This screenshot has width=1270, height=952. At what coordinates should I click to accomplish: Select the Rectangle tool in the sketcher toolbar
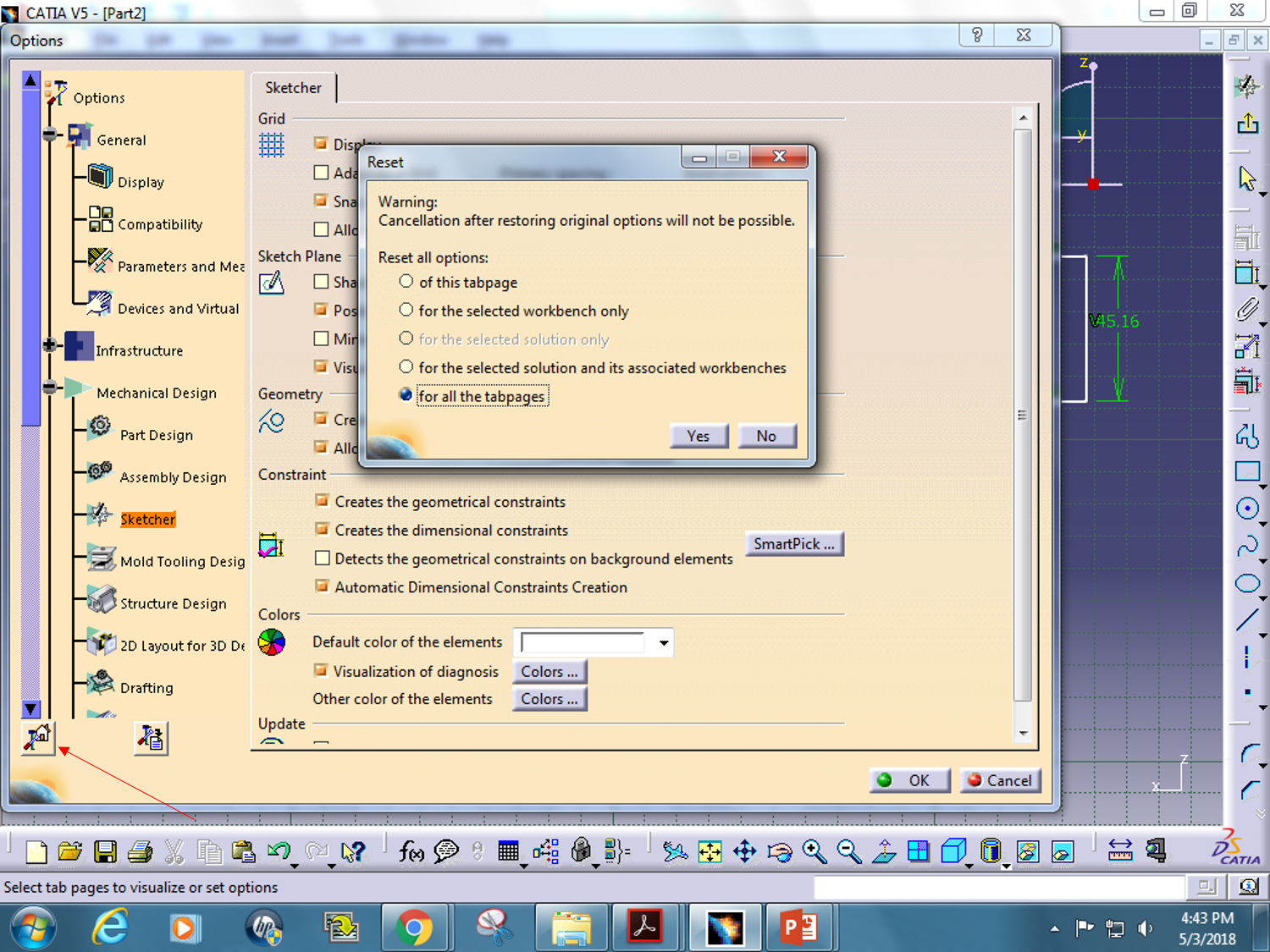(1247, 471)
